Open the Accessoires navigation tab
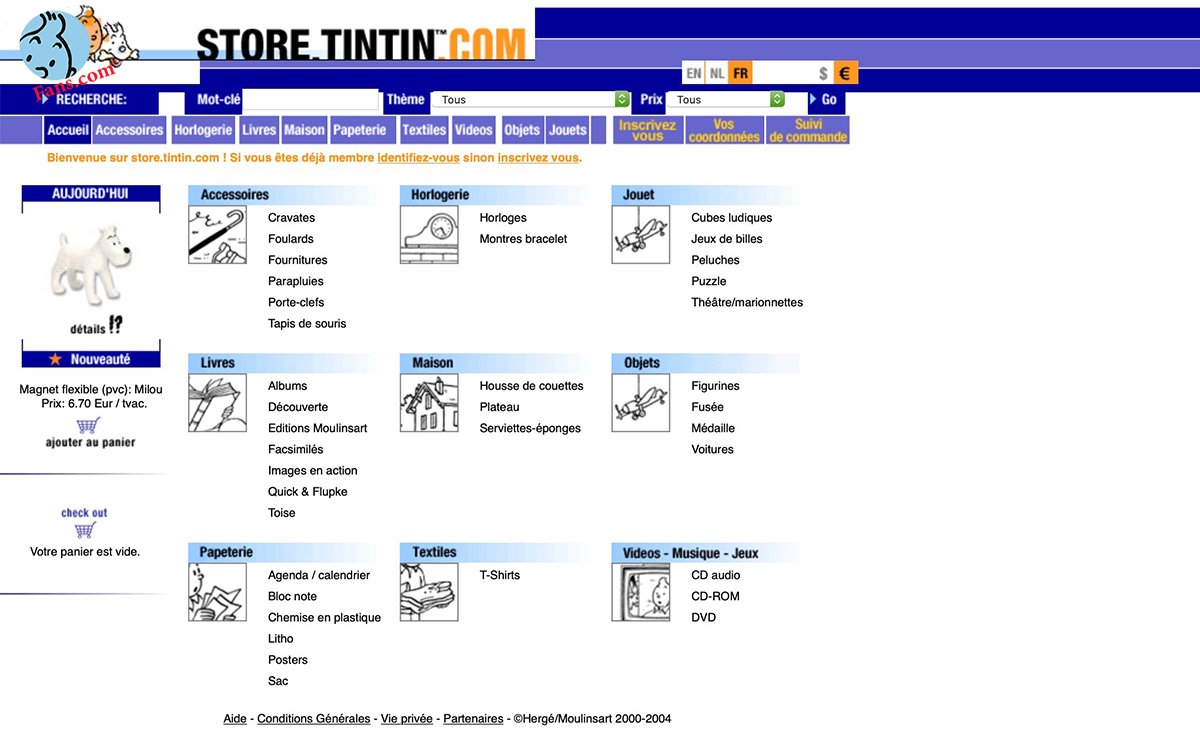The image size is (1200, 742). (x=129, y=130)
